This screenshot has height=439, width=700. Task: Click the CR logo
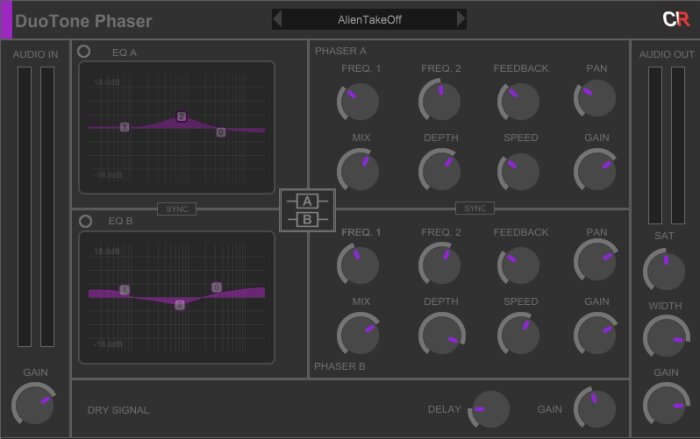pyautogui.click(x=676, y=19)
